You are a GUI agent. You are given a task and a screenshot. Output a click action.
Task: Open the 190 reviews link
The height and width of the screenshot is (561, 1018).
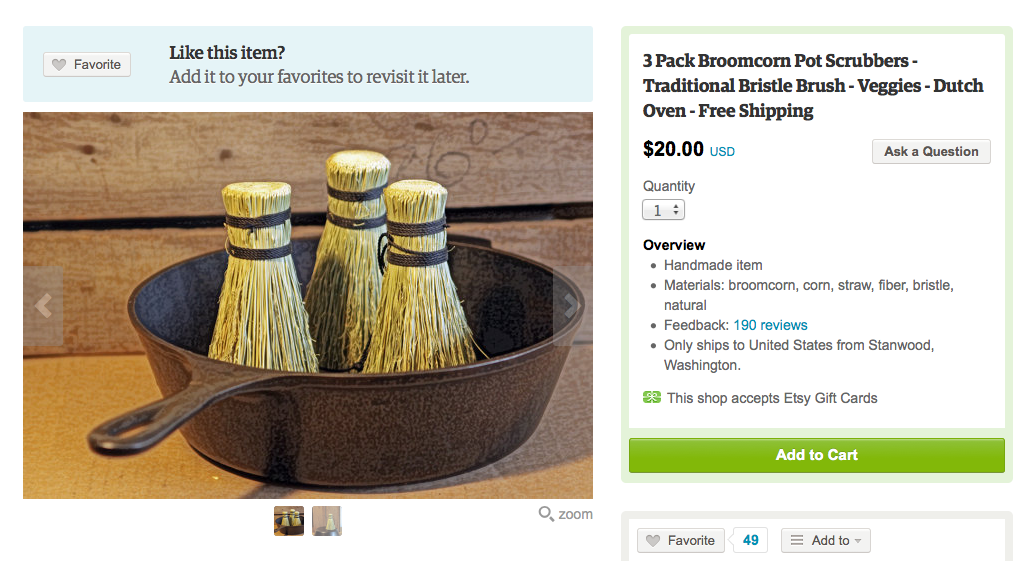coord(770,325)
